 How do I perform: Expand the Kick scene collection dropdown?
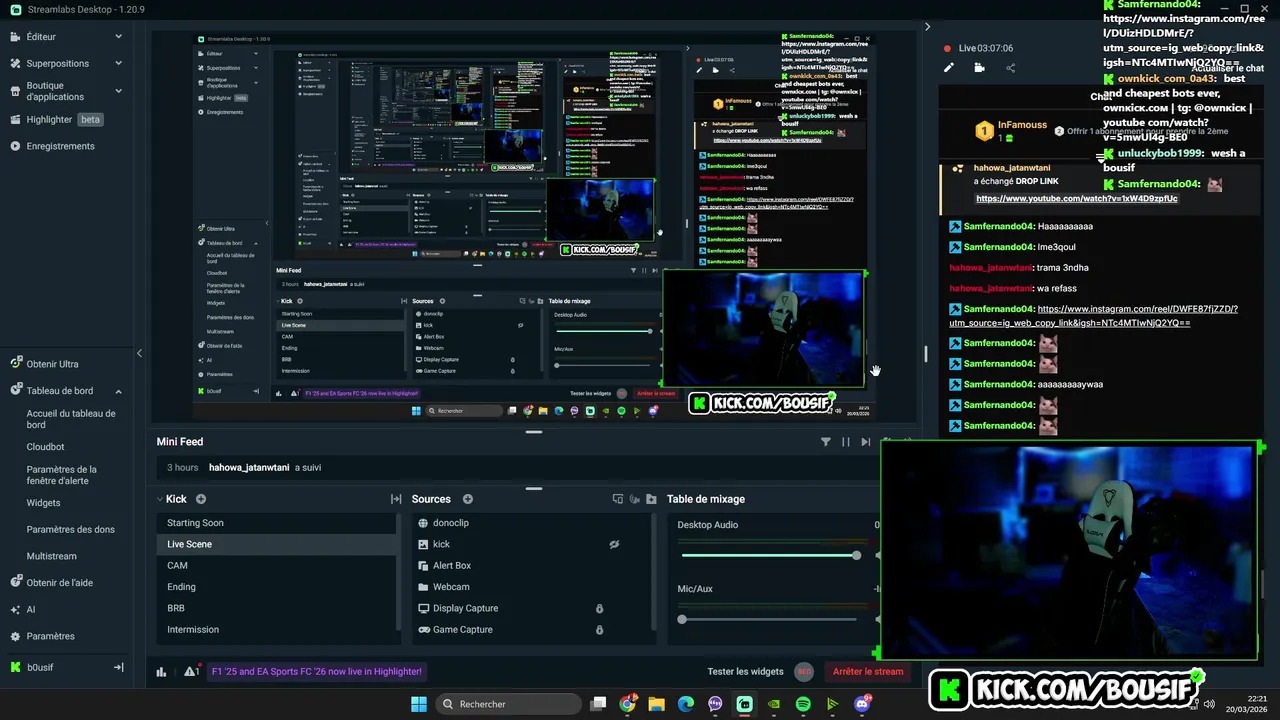[x=159, y=499]
